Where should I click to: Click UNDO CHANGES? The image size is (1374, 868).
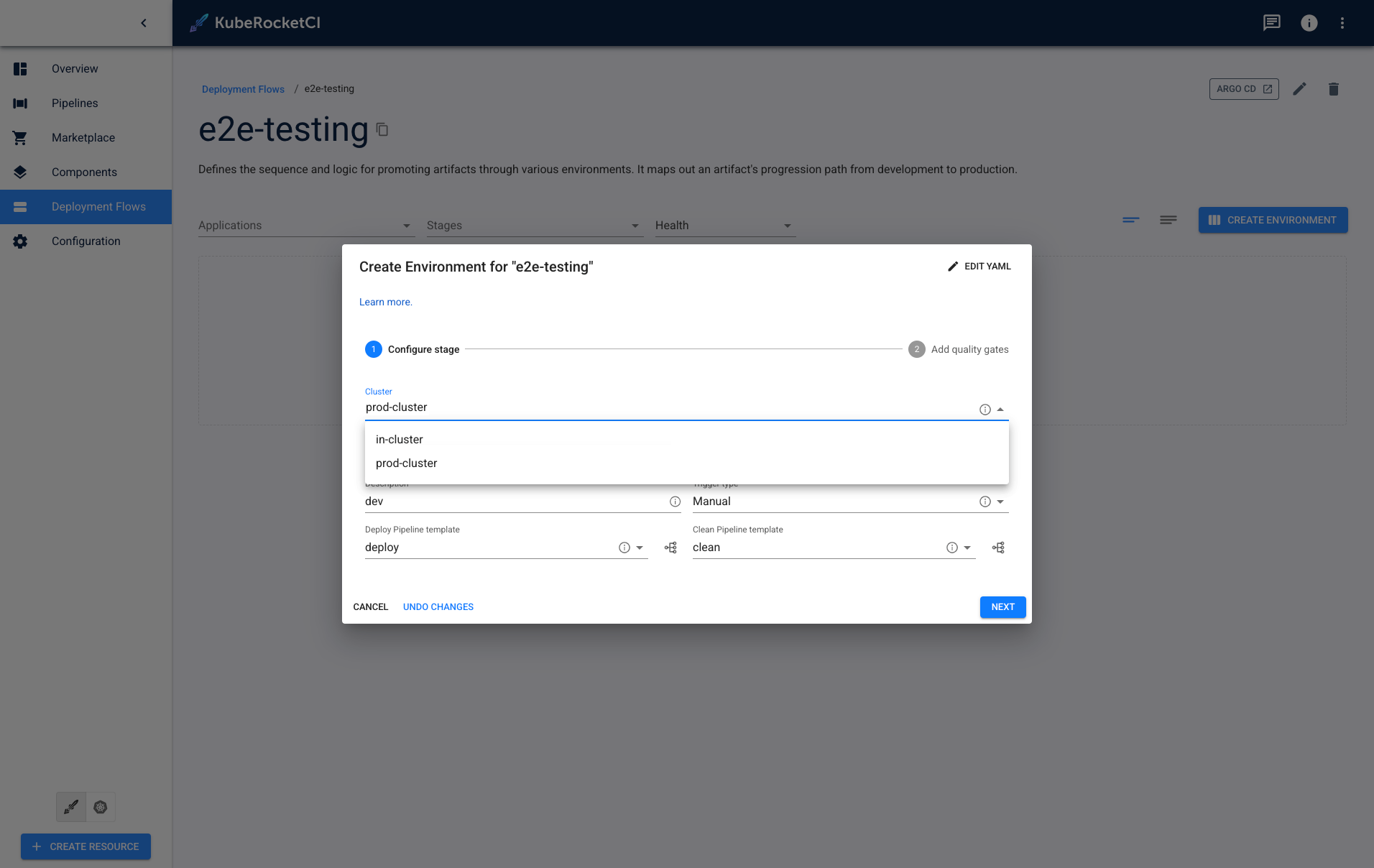438,607
